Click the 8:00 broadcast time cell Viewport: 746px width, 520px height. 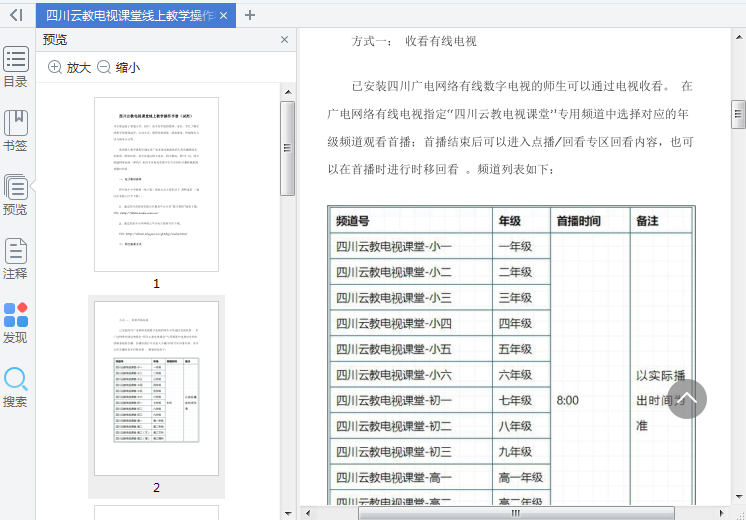(590, 369)
